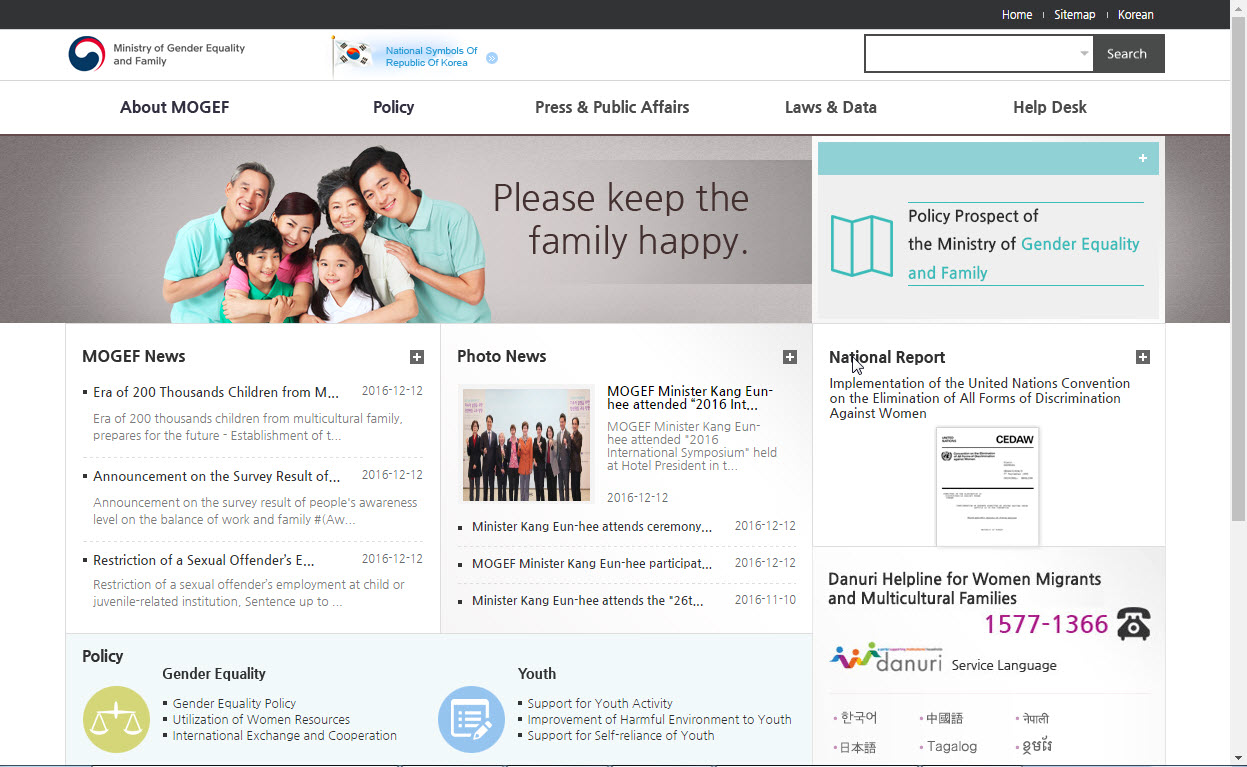Click inside the search input field
1247x767 pixels.
[970, 54]
